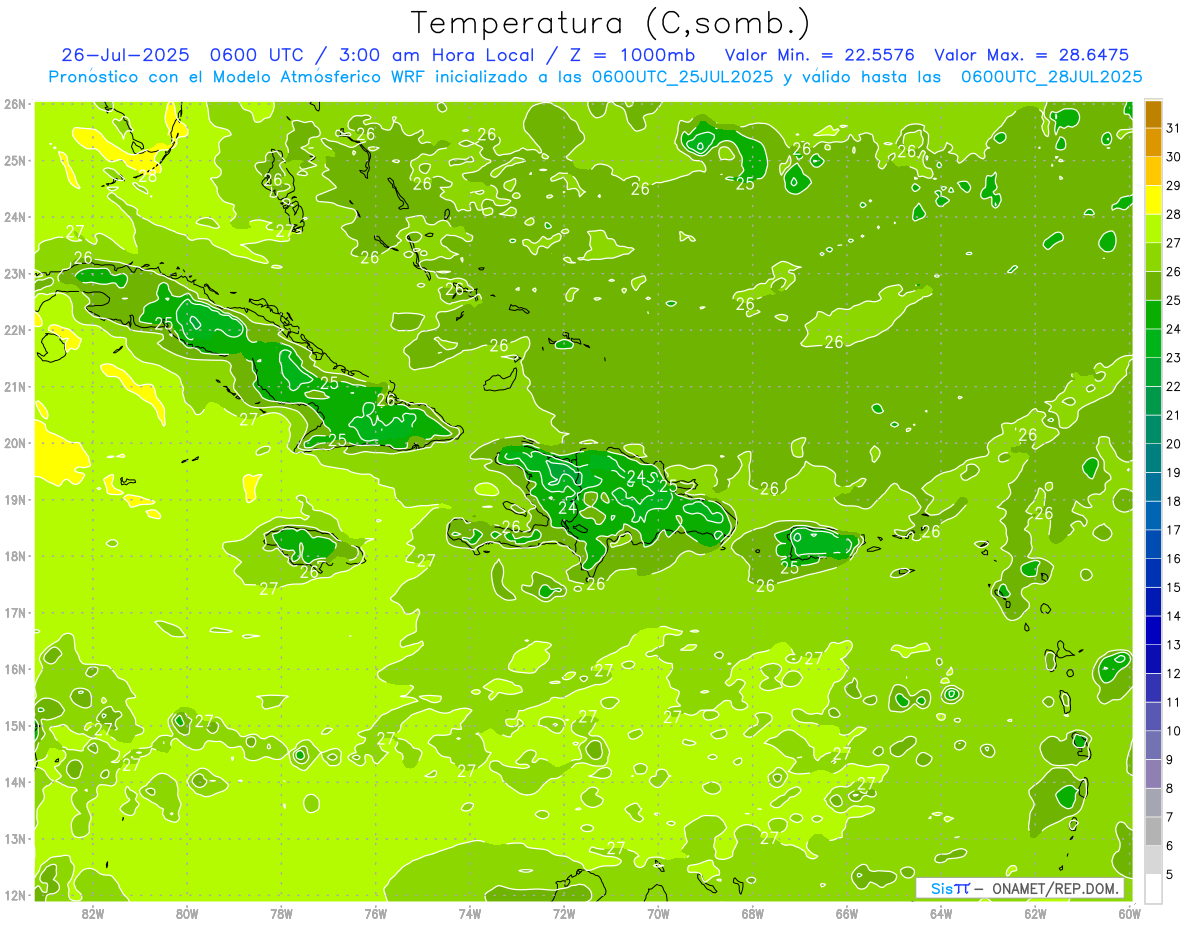The image size is (1200, 927).
Task: Click the '15' label on color scale
Action: tap(1174, 588)
